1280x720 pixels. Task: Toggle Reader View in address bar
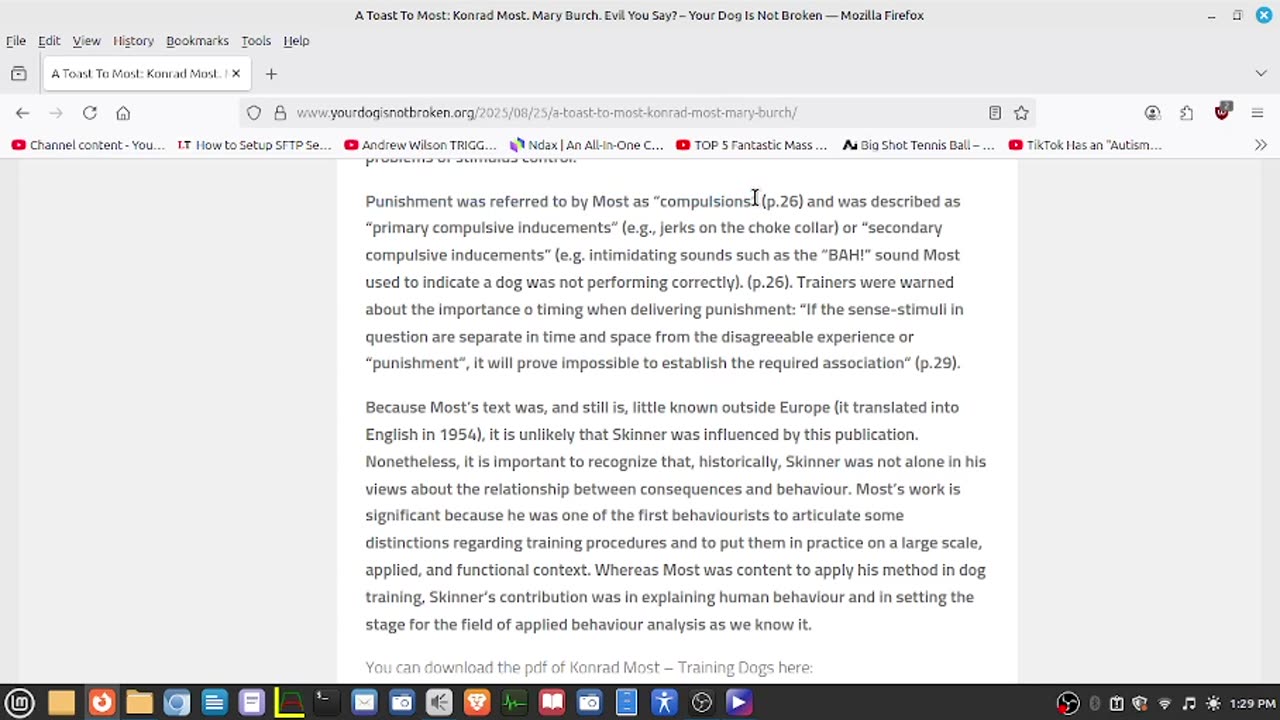coord(995,113)
